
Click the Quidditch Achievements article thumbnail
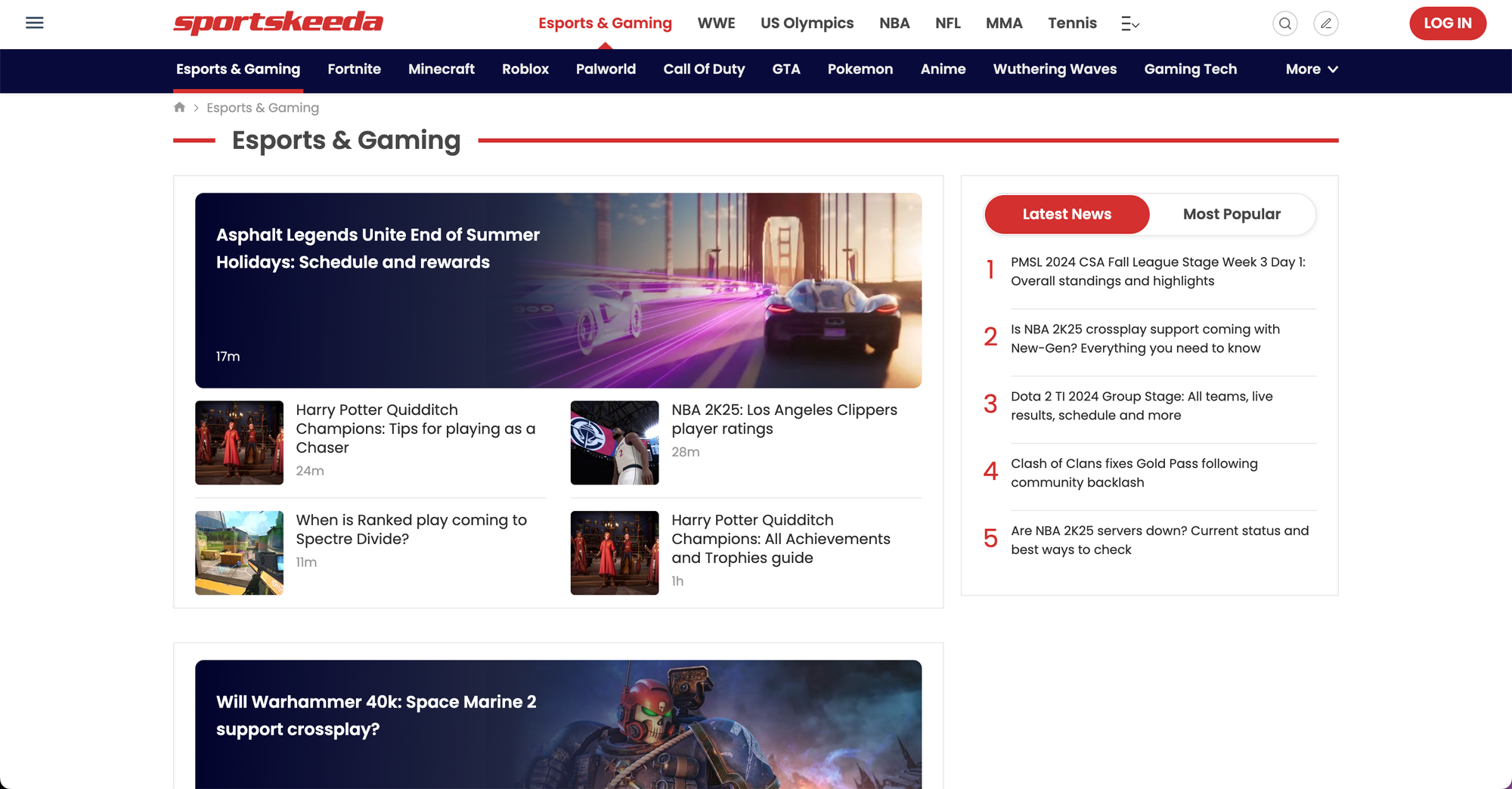click(615, 552)
